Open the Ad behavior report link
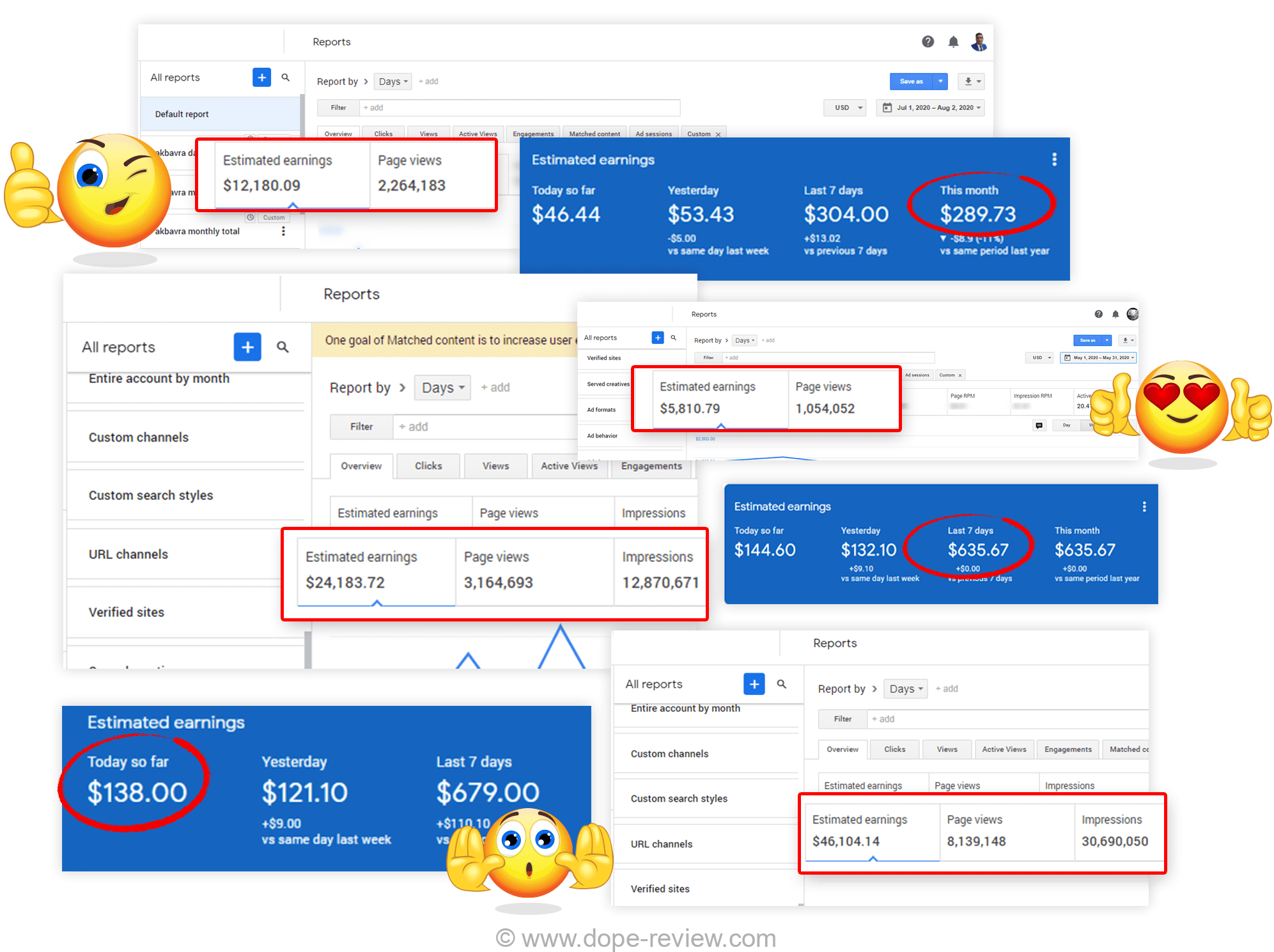The height and width of the screenshot is (952, 1274). click(602, 435)
